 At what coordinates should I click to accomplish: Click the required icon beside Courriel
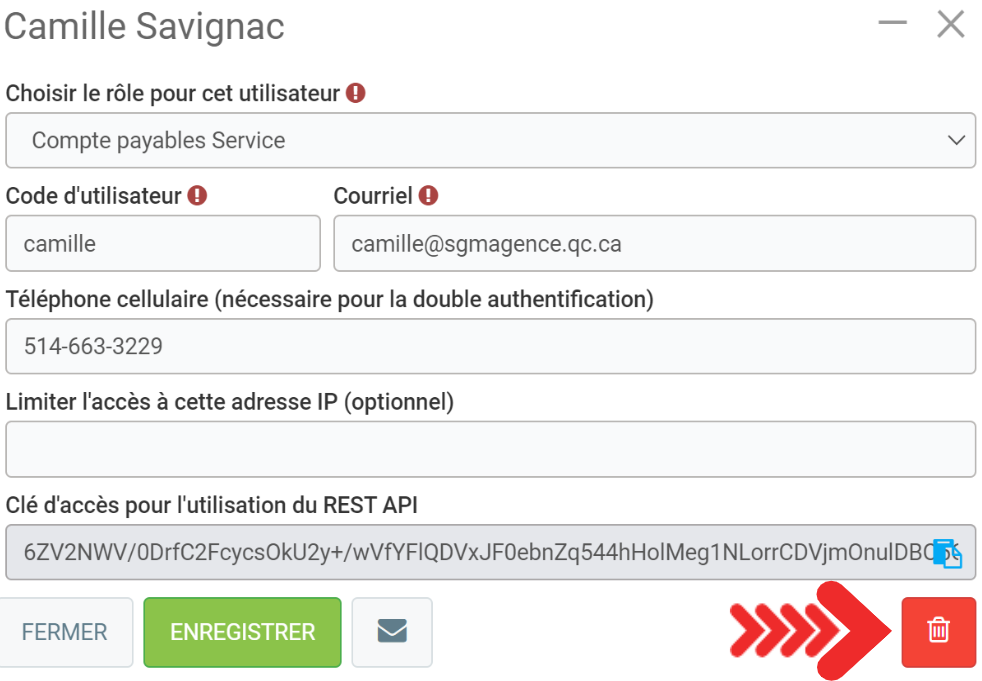pos(429,196)
